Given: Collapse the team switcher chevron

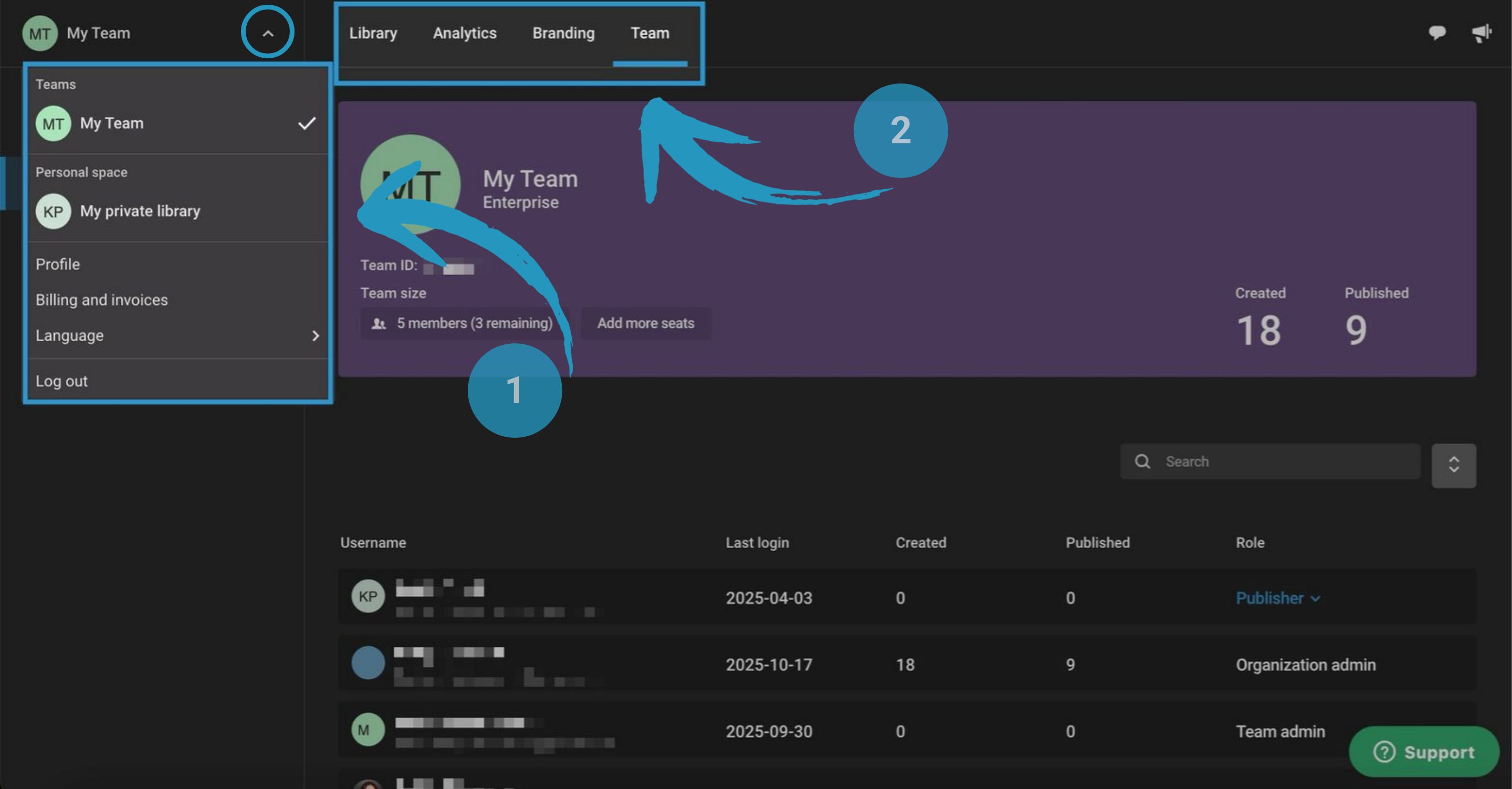Looking at the screenshot, I should coord(268,33).
